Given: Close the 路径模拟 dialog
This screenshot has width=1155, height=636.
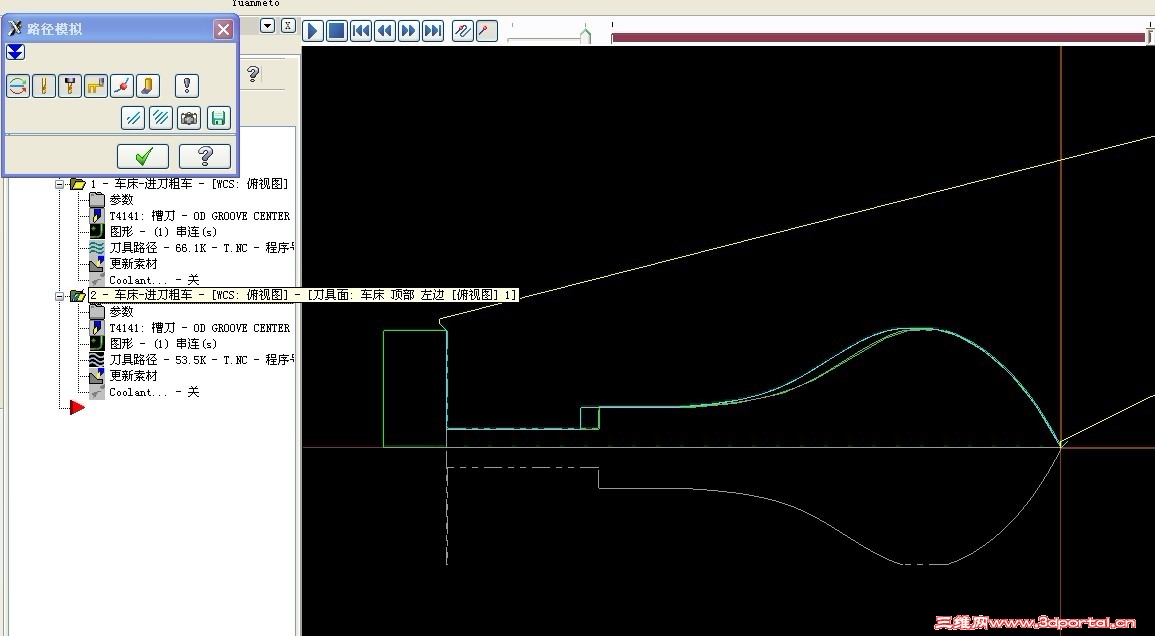Looking at the screenshot, I should pos(223,29).
